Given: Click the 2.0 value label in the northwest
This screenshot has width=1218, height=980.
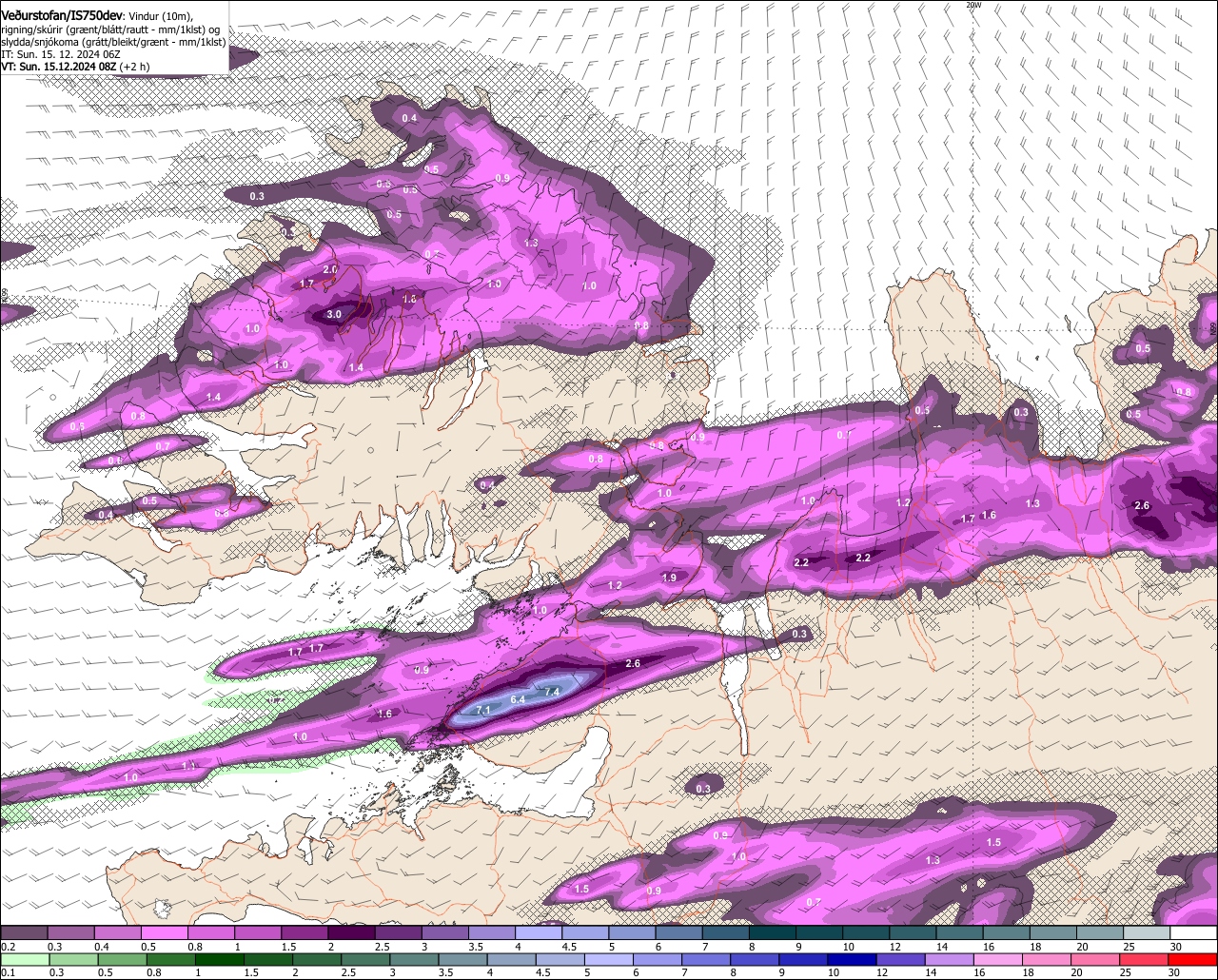Looking at the screenshot, I should point(330,269).
